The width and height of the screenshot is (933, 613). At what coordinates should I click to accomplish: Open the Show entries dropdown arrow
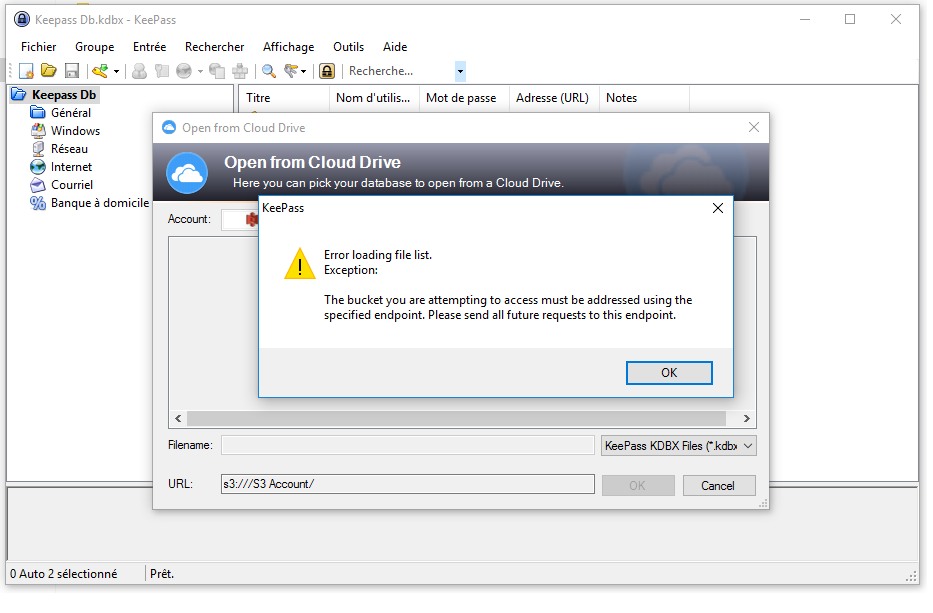[303, 71]
